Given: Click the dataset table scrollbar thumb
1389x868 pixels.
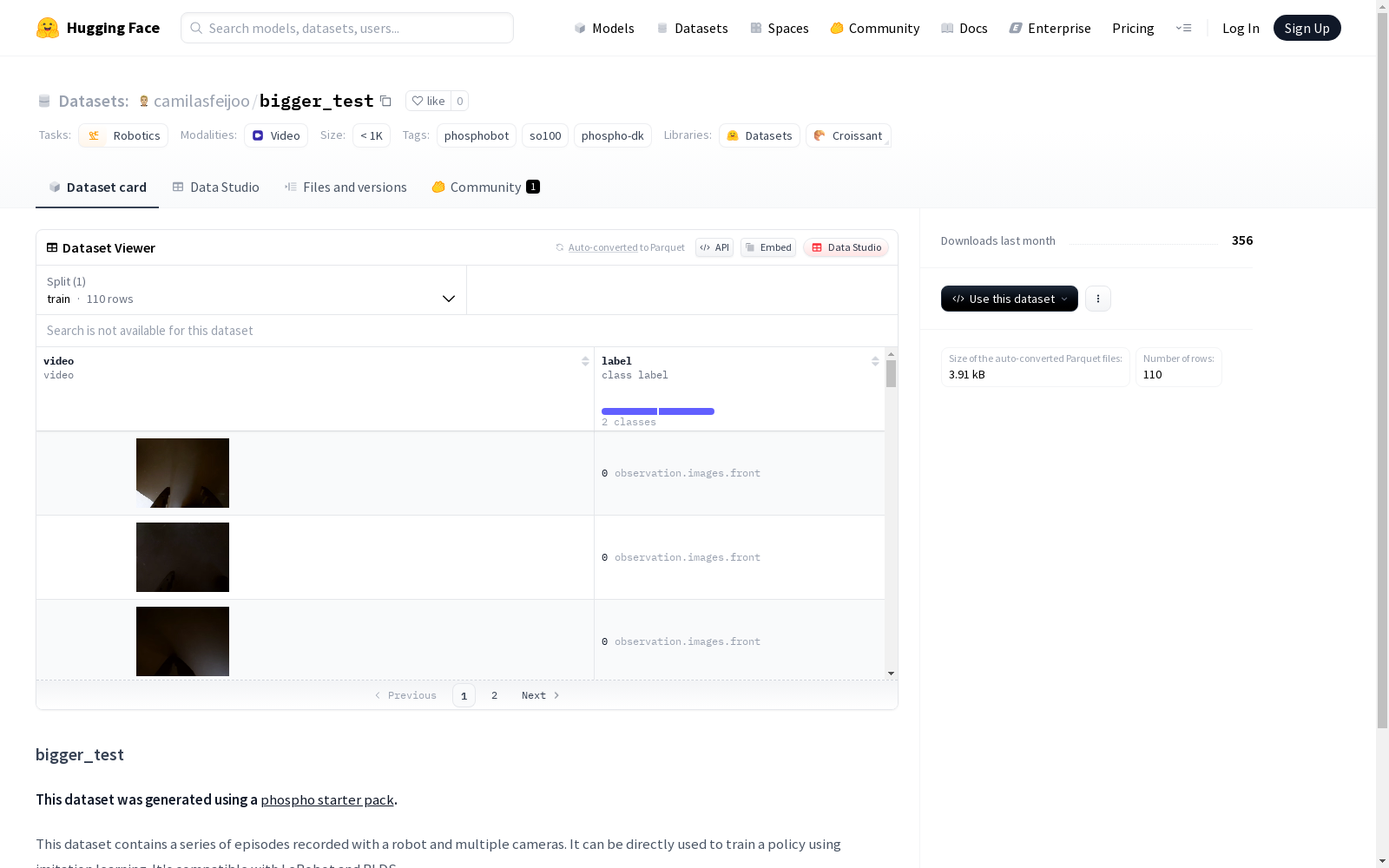Looking at the screenshot, I should pos(891,374).
